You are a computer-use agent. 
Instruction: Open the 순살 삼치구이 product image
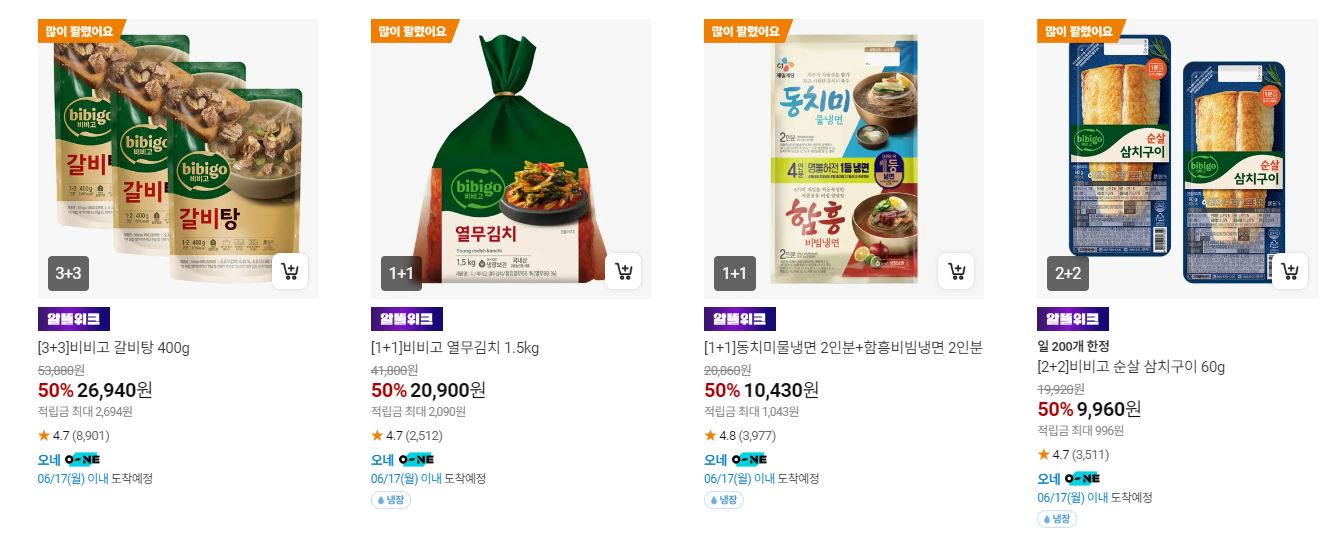tap(1177, 158)
